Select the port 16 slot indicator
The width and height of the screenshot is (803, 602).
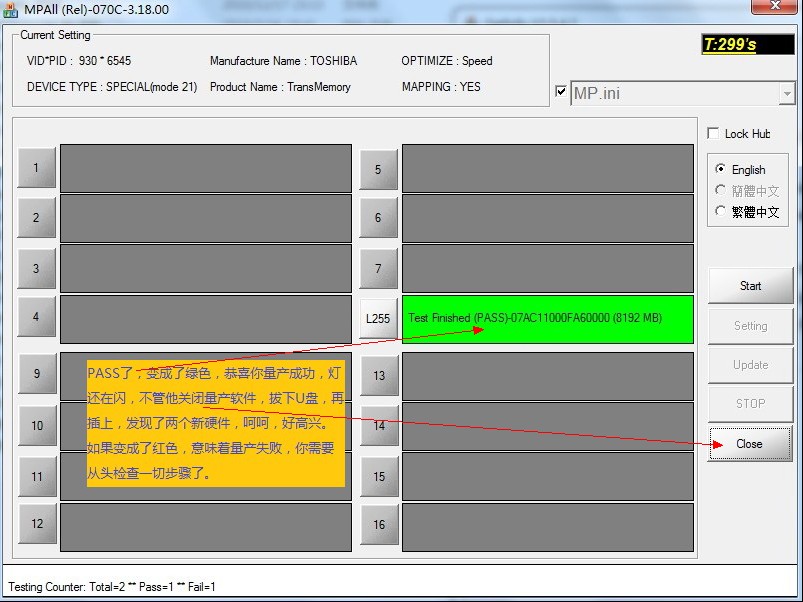(378, 524)
